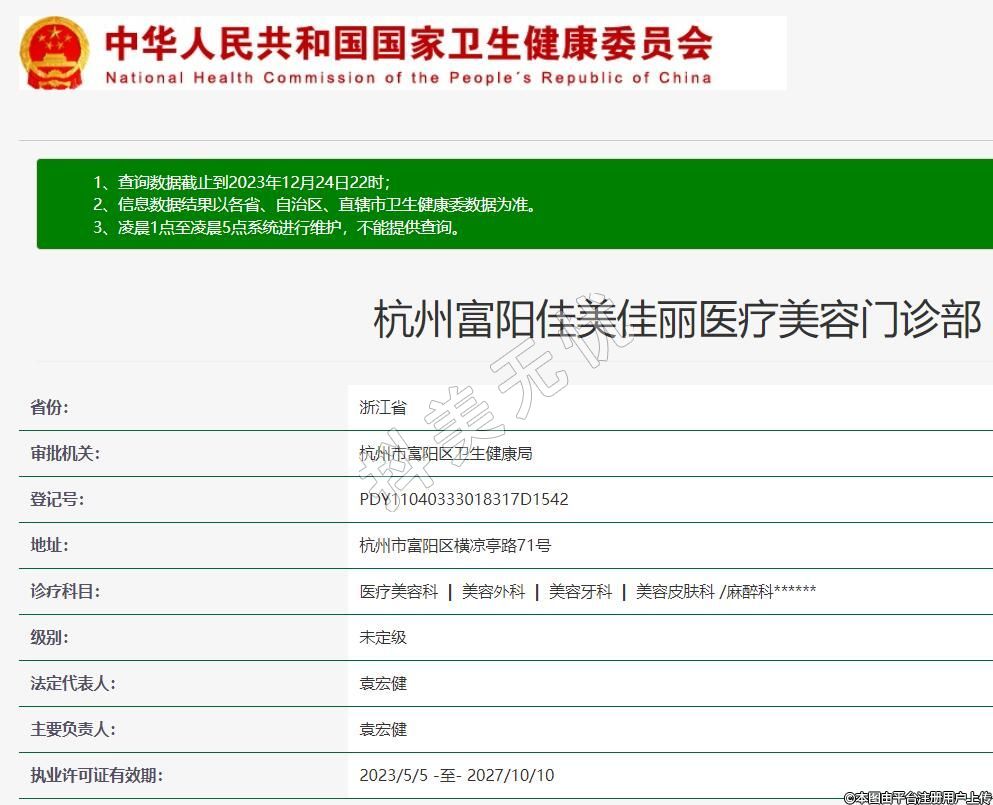The width and height of the screenshot is (993, 805).
Task: Click the Chinese National Health Commission title
Action: (x=408, y=43)
